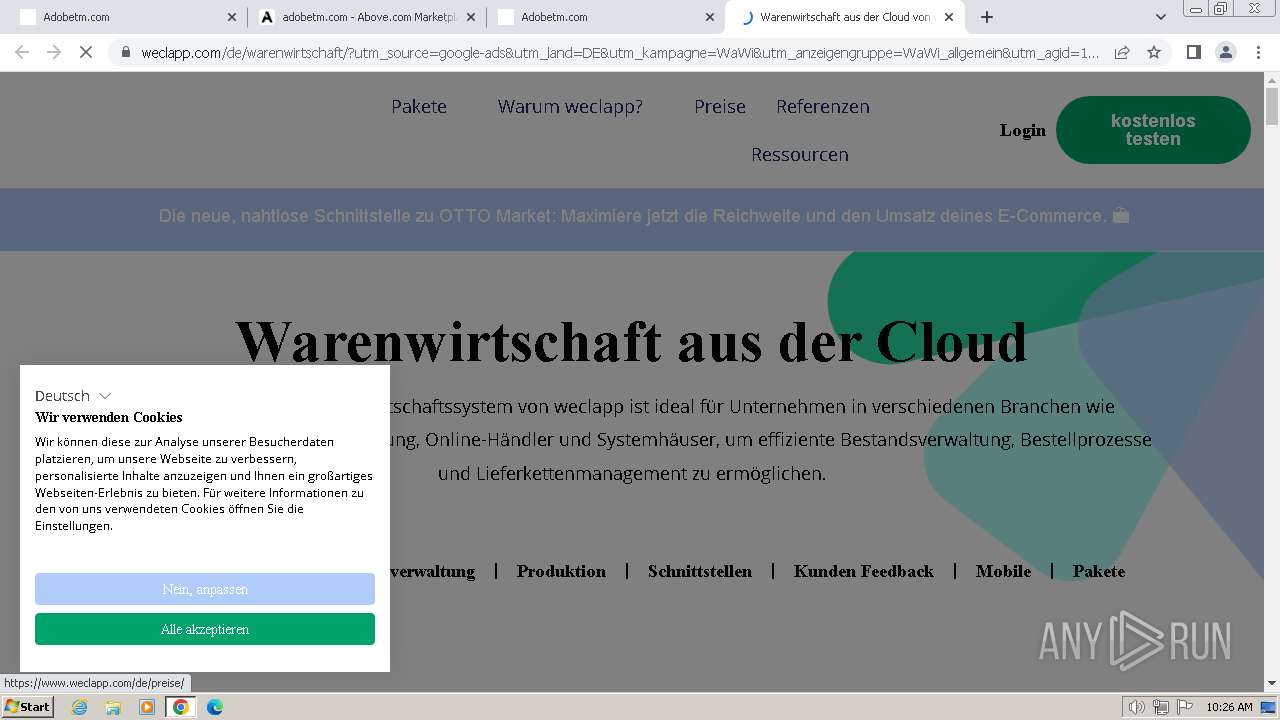Viewport: 1280px width, 720px height.
Task: Open the Ressourcen menu
Action: pos(800,154)
